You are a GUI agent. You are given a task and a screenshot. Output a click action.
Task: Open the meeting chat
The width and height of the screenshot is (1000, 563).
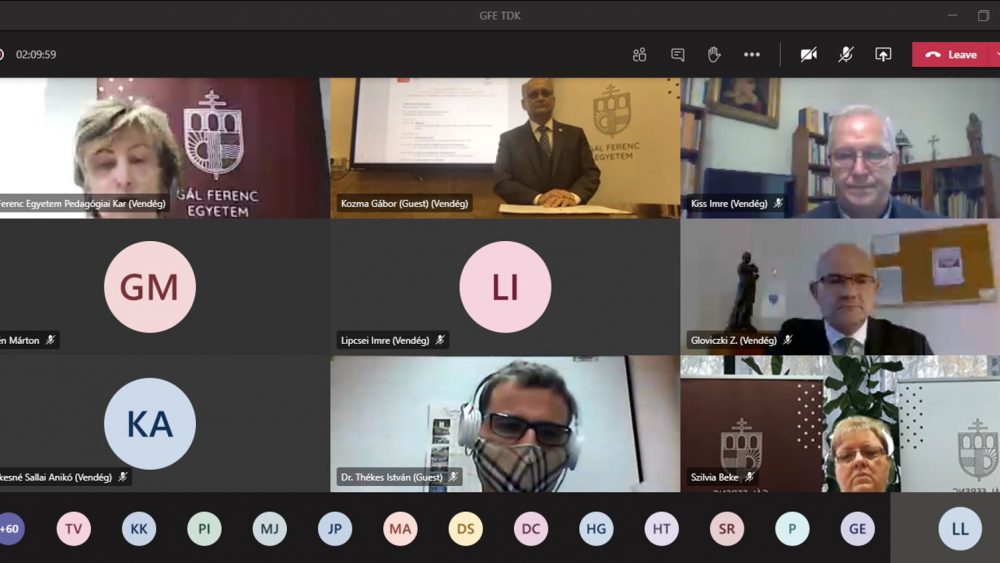(x=677, y=55)
